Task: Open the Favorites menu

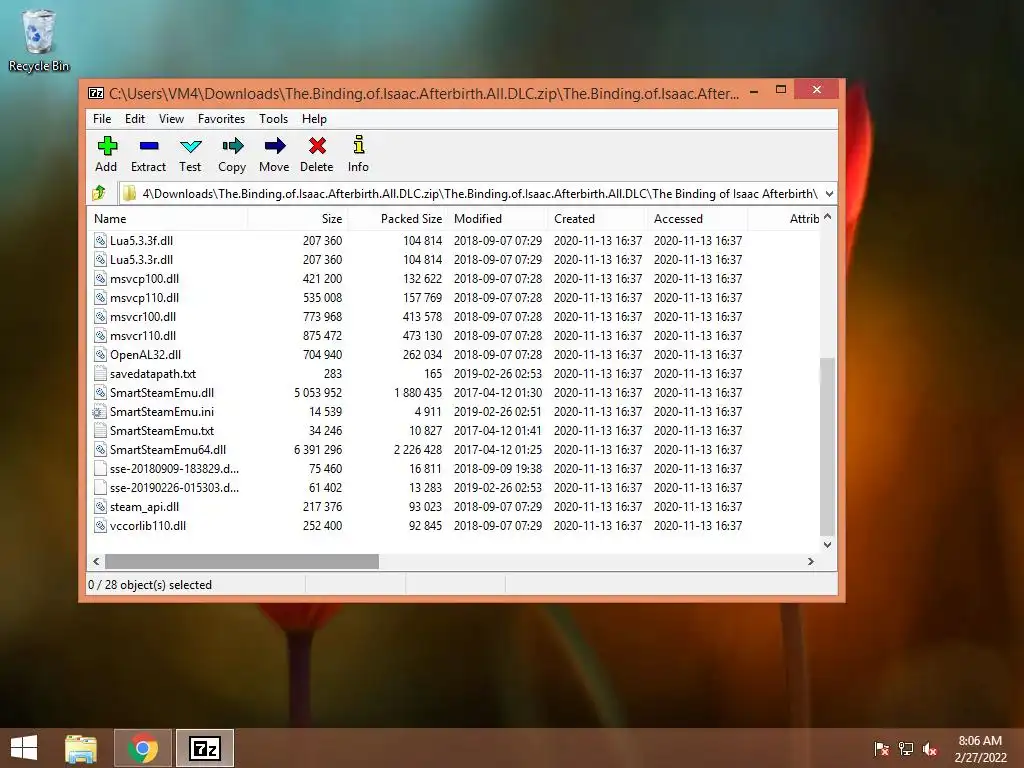Action: point(221,119)
